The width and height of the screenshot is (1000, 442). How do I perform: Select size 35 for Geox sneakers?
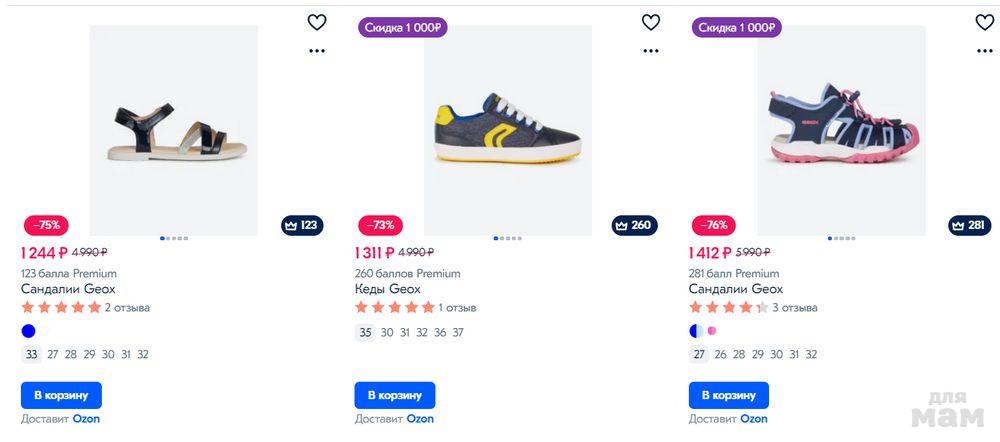365,333
